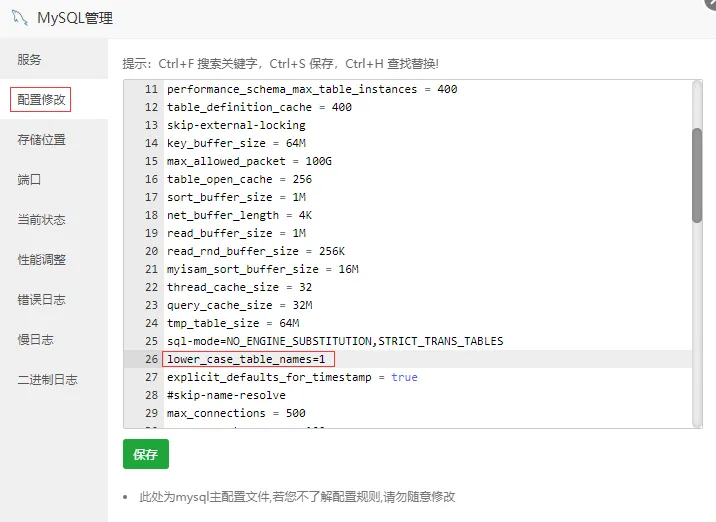716x522 pixels.
Task: Show the 慢日志 tab
Action: point(35,340)
